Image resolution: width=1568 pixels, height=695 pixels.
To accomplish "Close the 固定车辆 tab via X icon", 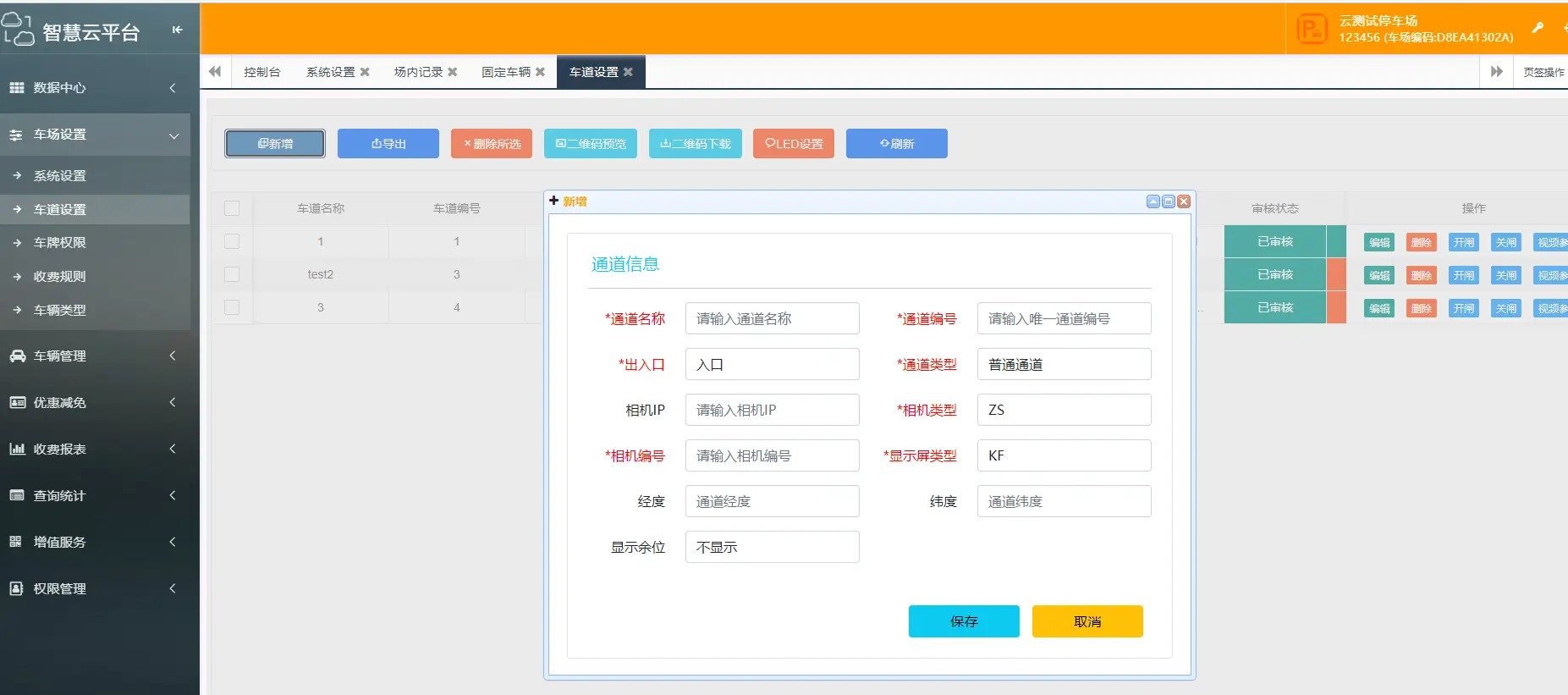I will coord(540,72).
